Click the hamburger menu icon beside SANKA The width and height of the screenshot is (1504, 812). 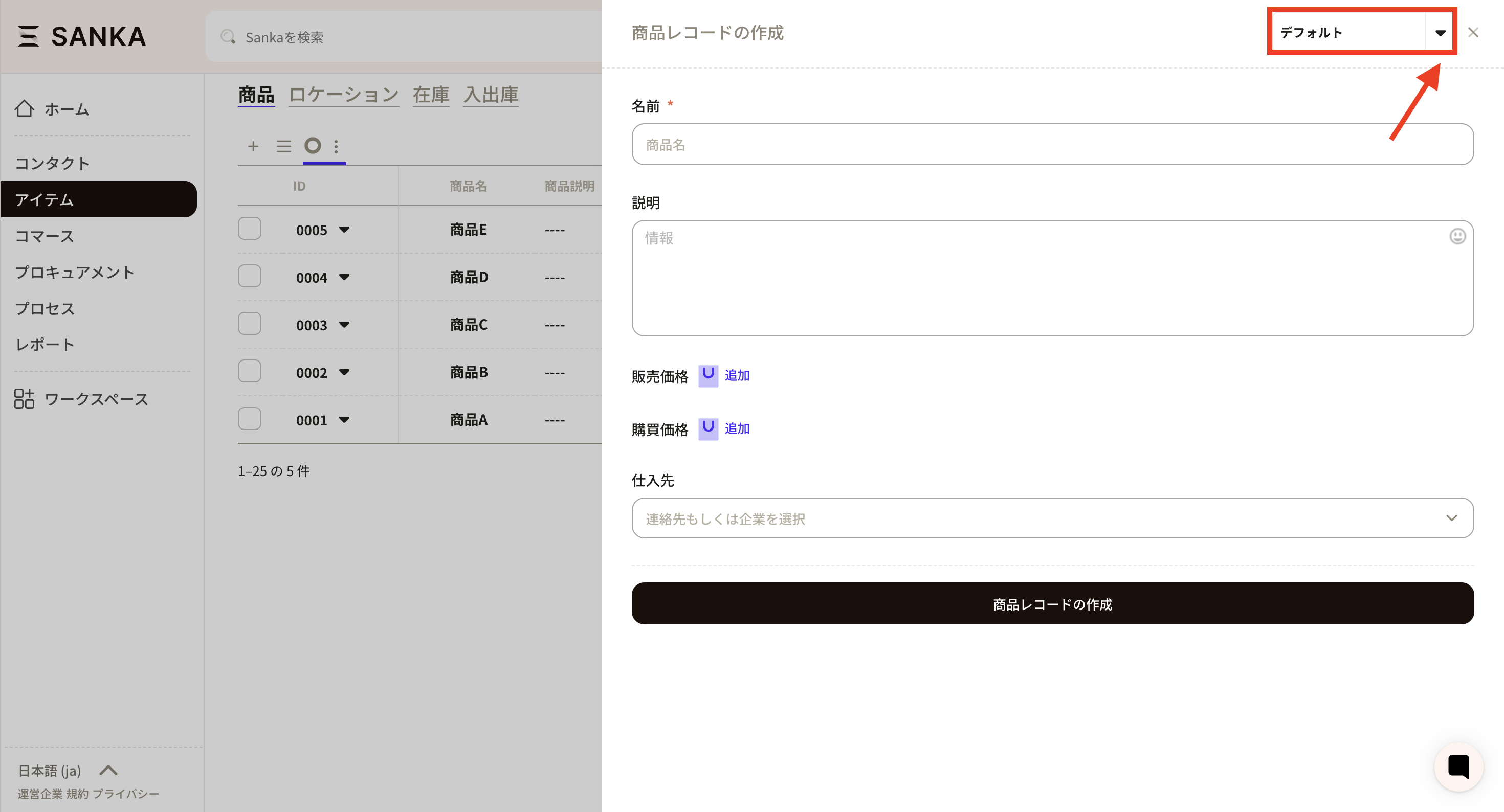[28, 36]
